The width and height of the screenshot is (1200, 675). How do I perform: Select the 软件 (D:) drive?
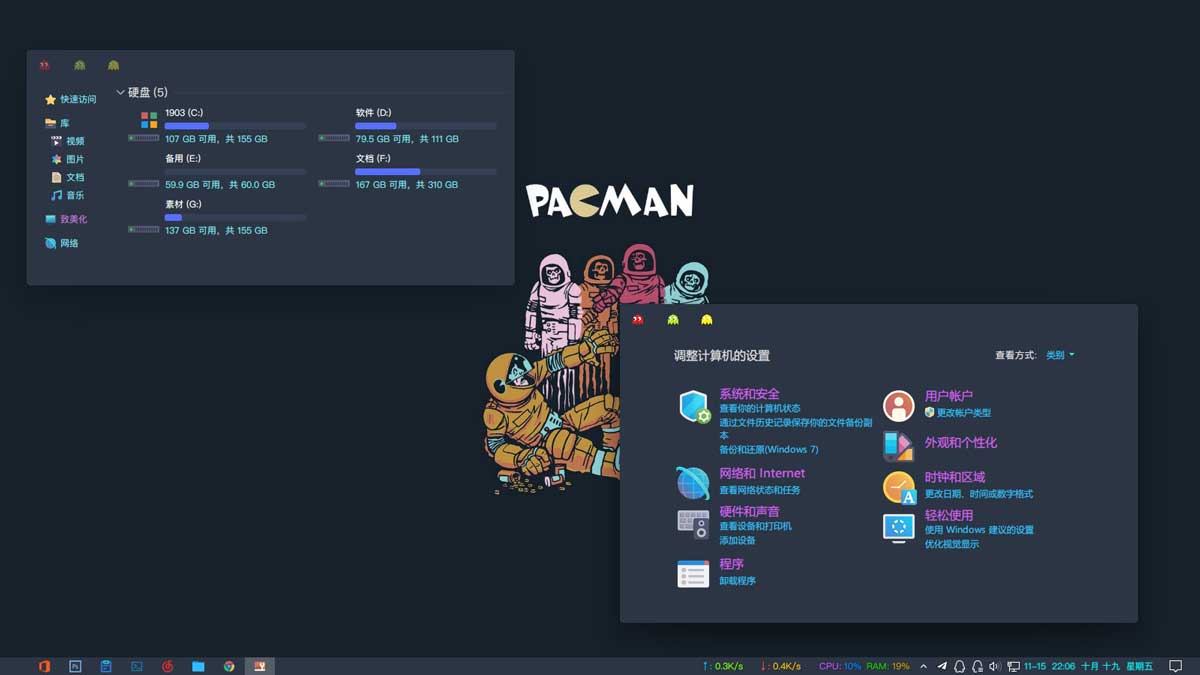coord(407,126)
